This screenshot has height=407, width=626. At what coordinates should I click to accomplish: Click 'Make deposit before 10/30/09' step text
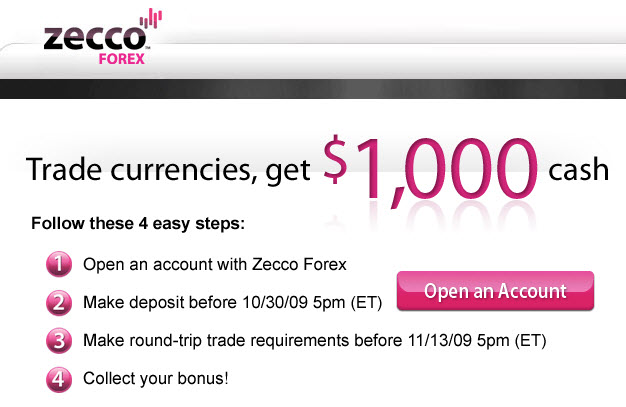(196, 302)
